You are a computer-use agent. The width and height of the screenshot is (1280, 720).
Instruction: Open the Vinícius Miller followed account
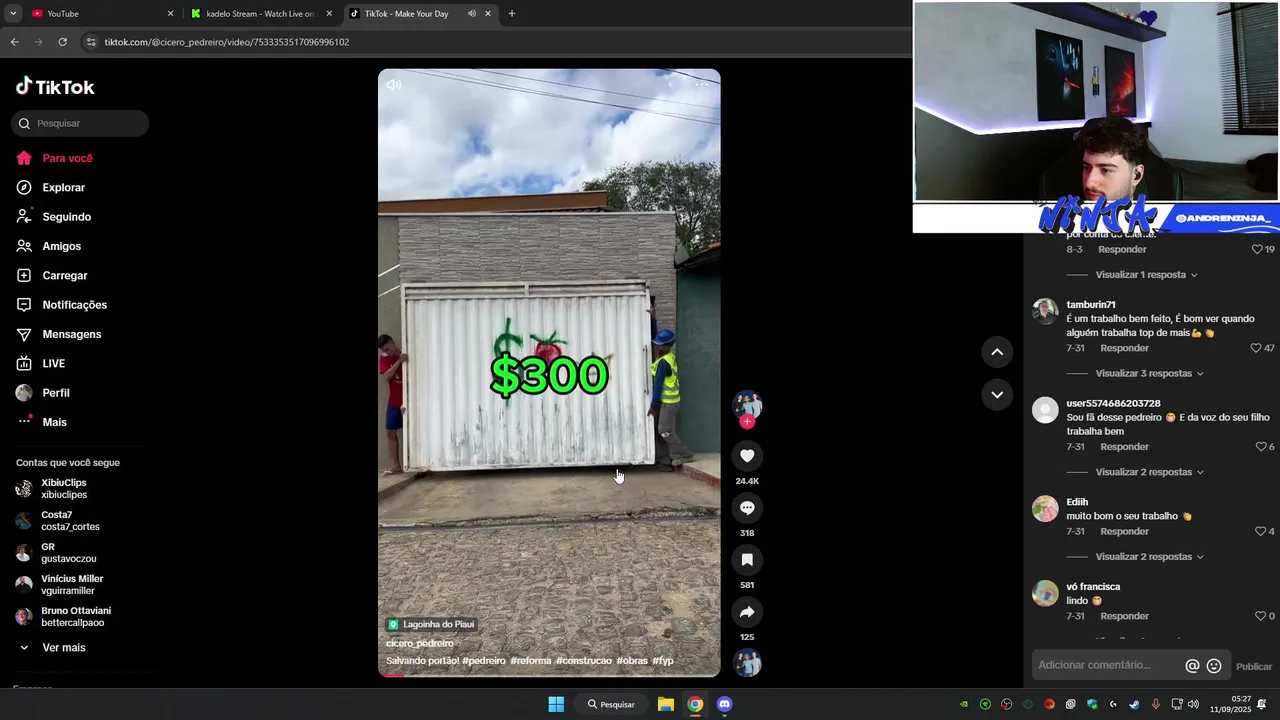click(60, 585)
